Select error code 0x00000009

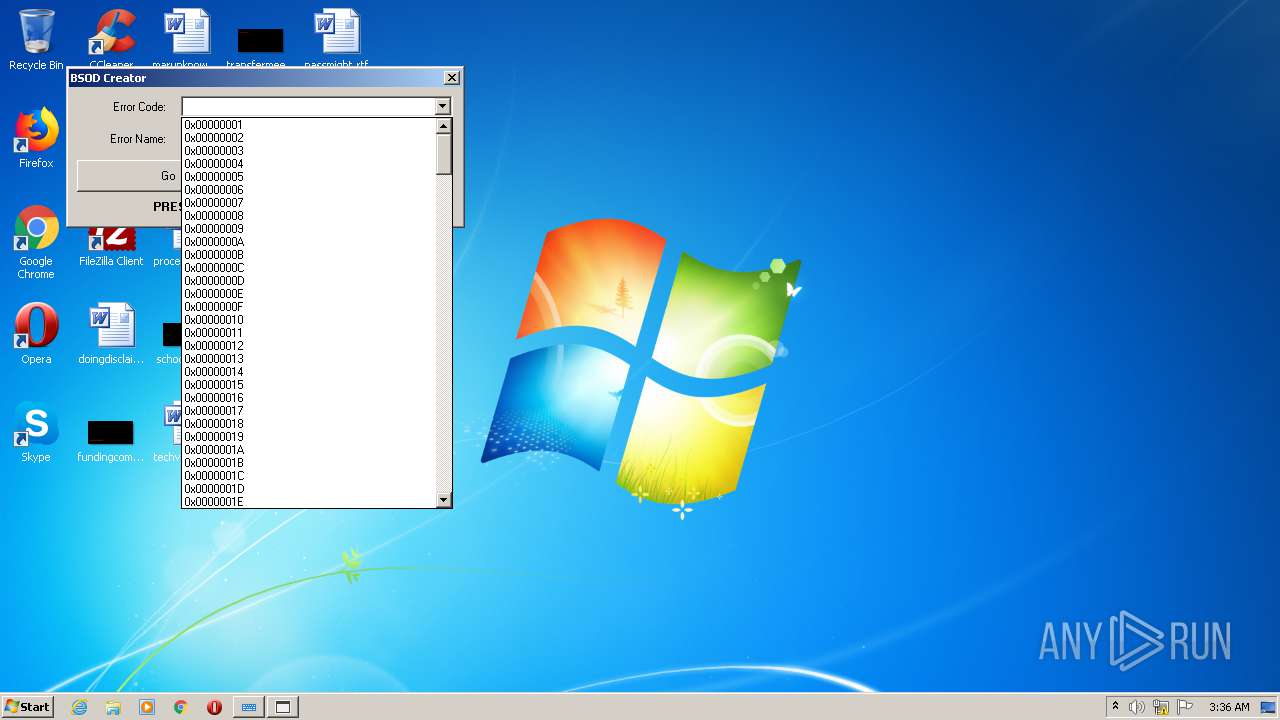[310, 229]
